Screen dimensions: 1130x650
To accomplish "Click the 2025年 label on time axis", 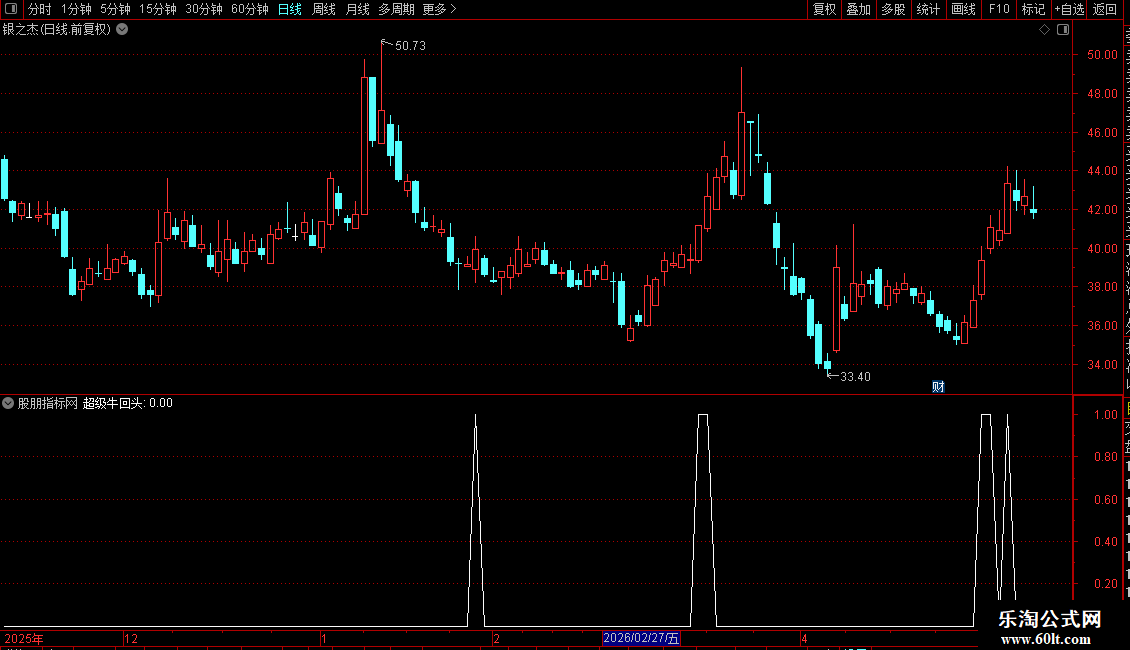I will point(24,638).
